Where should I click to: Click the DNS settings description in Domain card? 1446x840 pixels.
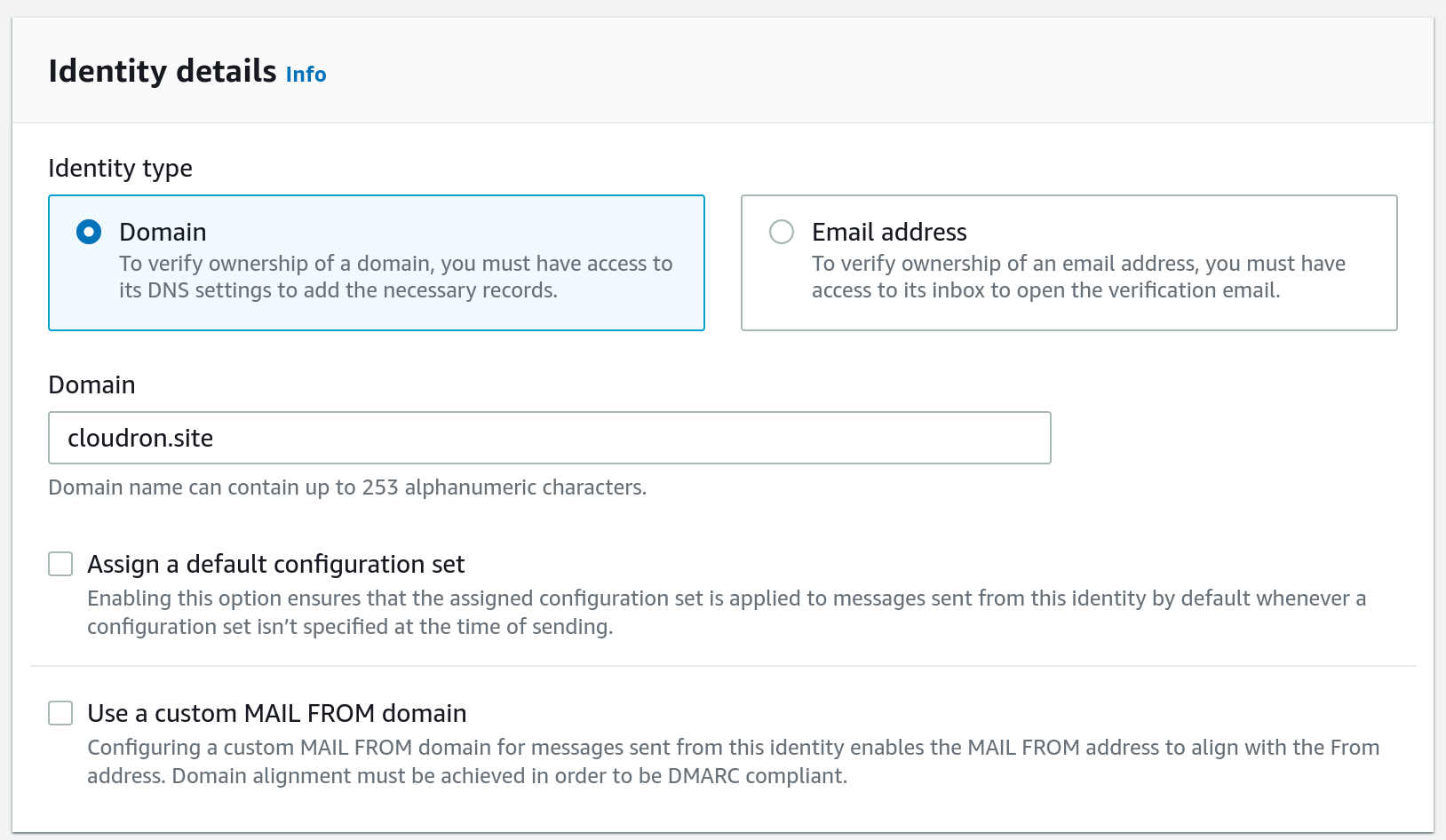[395, 277]
